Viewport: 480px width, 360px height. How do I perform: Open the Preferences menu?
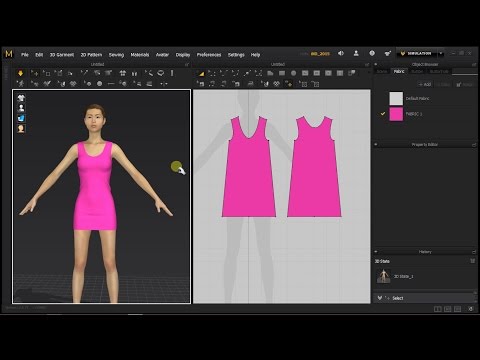coord(209,55)
